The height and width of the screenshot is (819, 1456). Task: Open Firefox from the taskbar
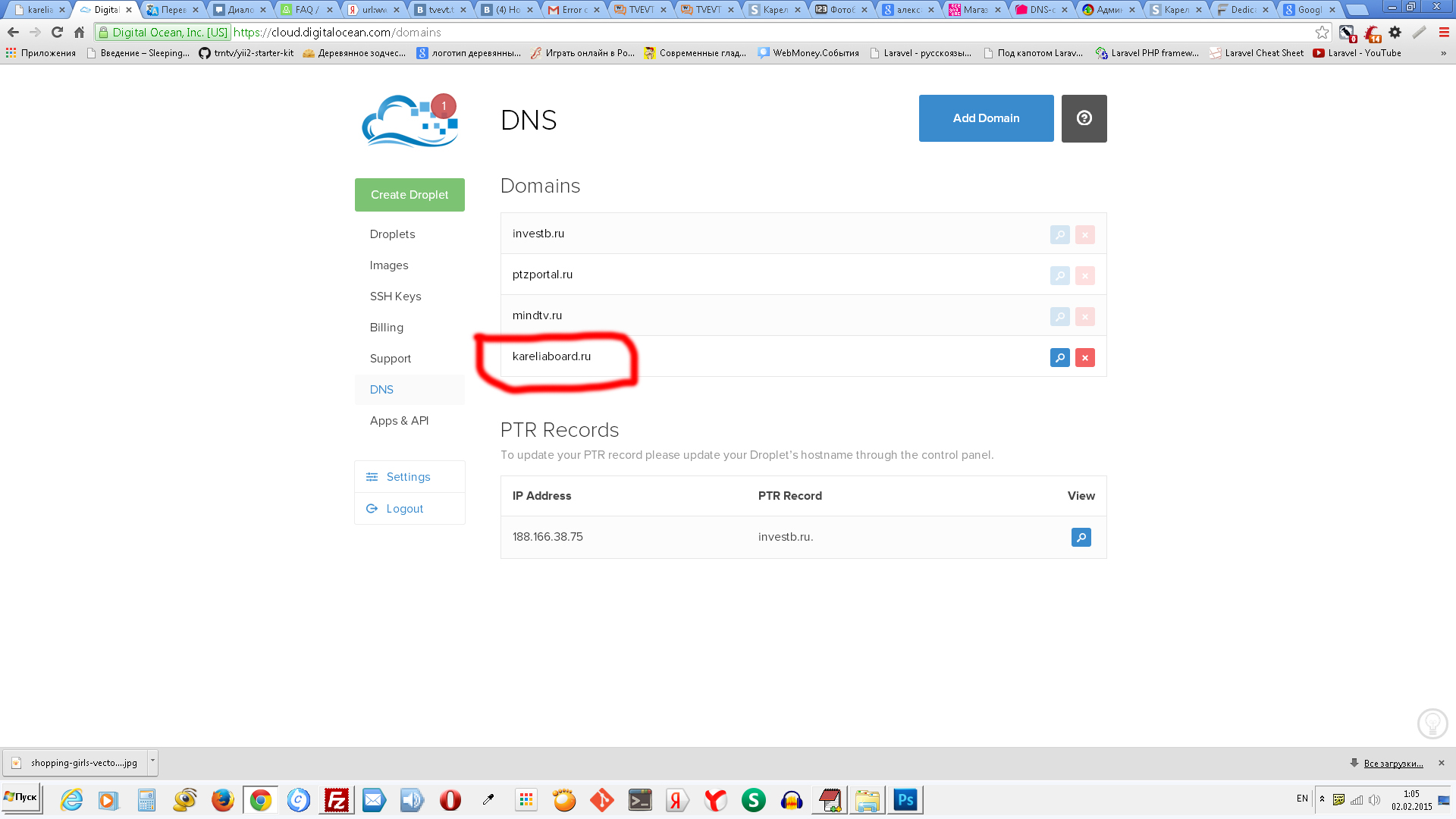pyautogui.click(x=222, y=800)
